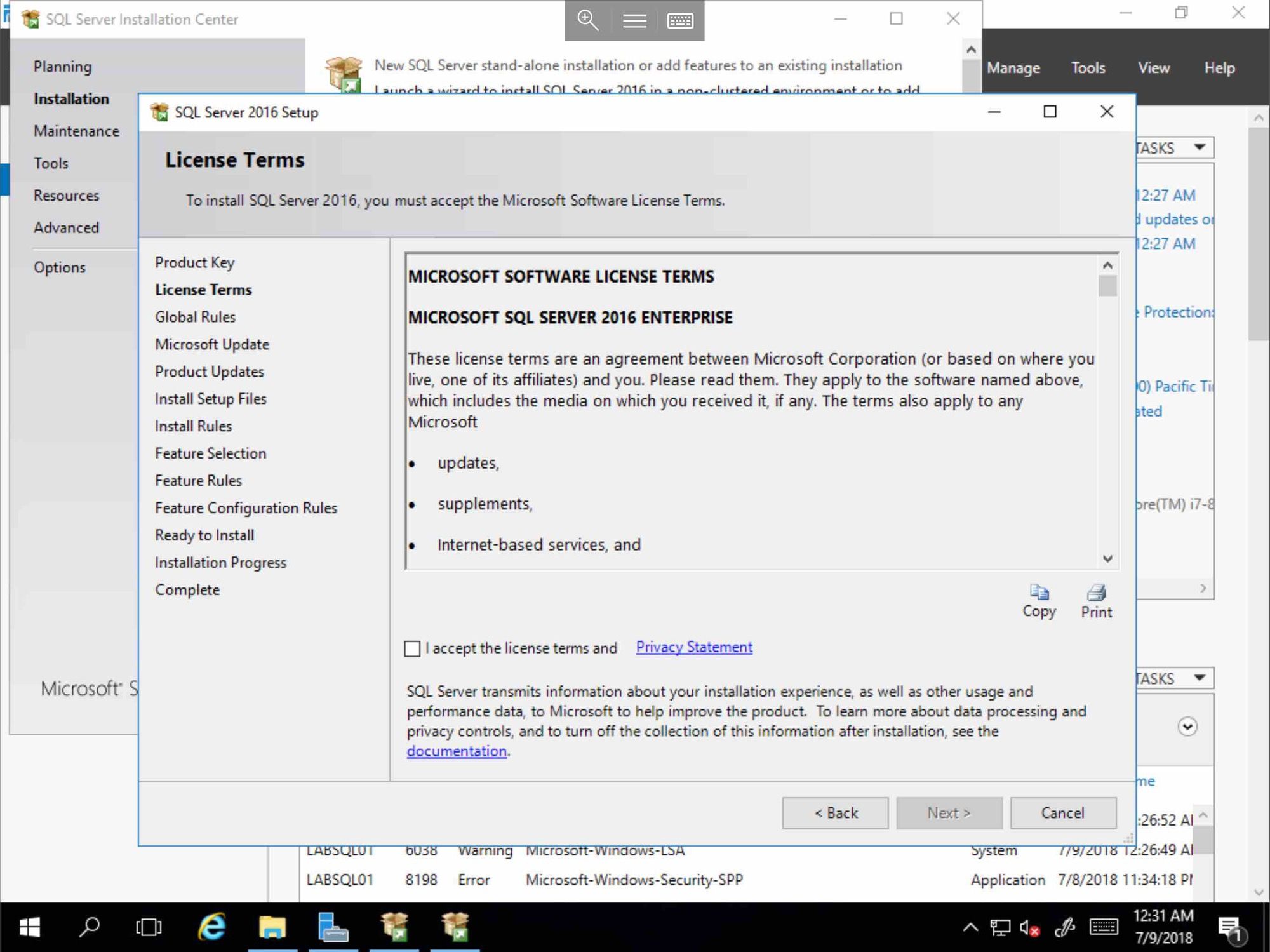The width and height of the screenshot is (1270, 952).
Task: Click the zoom magnifier in remote toolbar
Action: 588,20
